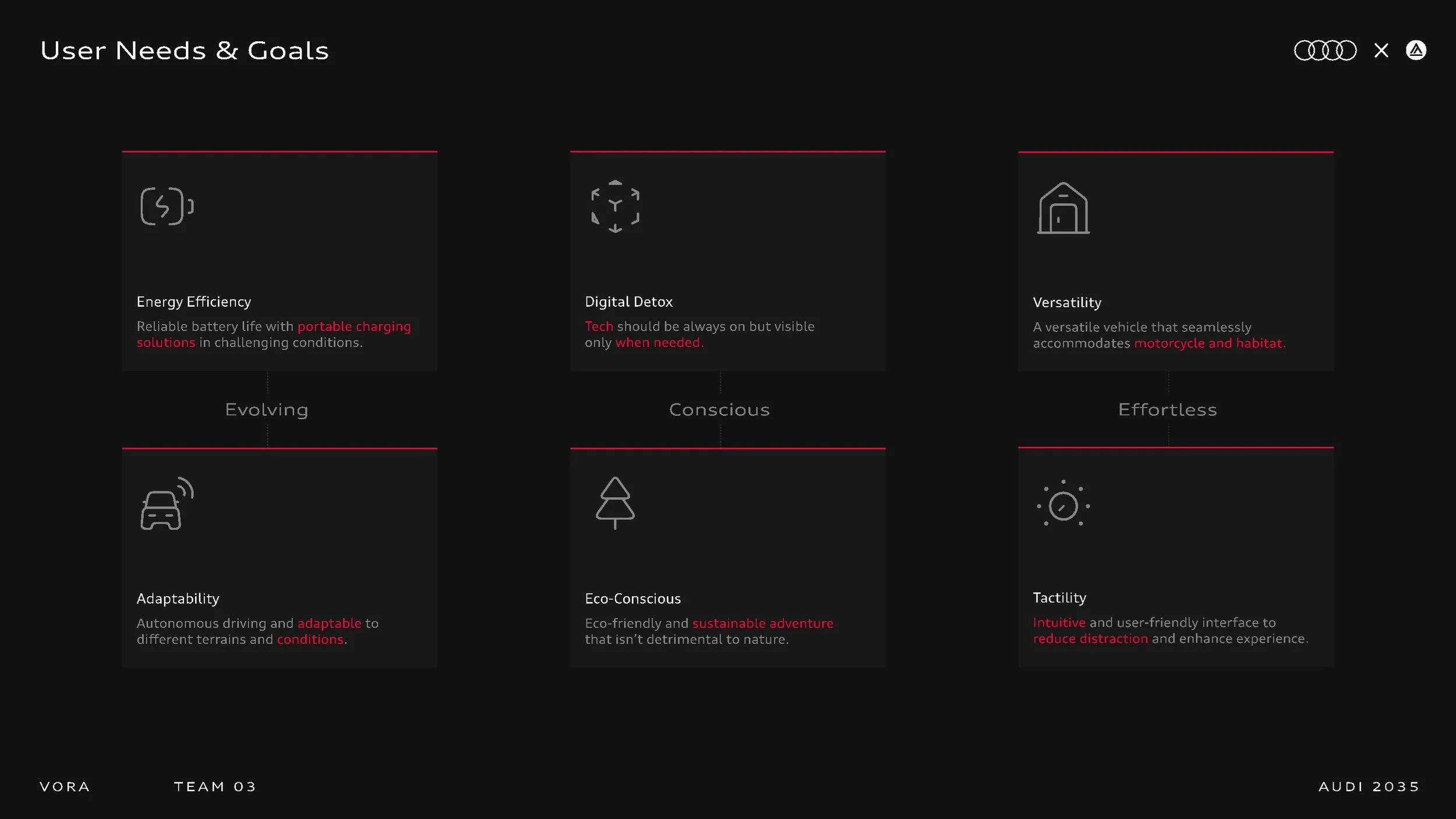Image resolution: width=1456 pixels, height=819 pixels.
Task: Click the 3D cube icon in Digital Detox card
Action: point(615,207)
